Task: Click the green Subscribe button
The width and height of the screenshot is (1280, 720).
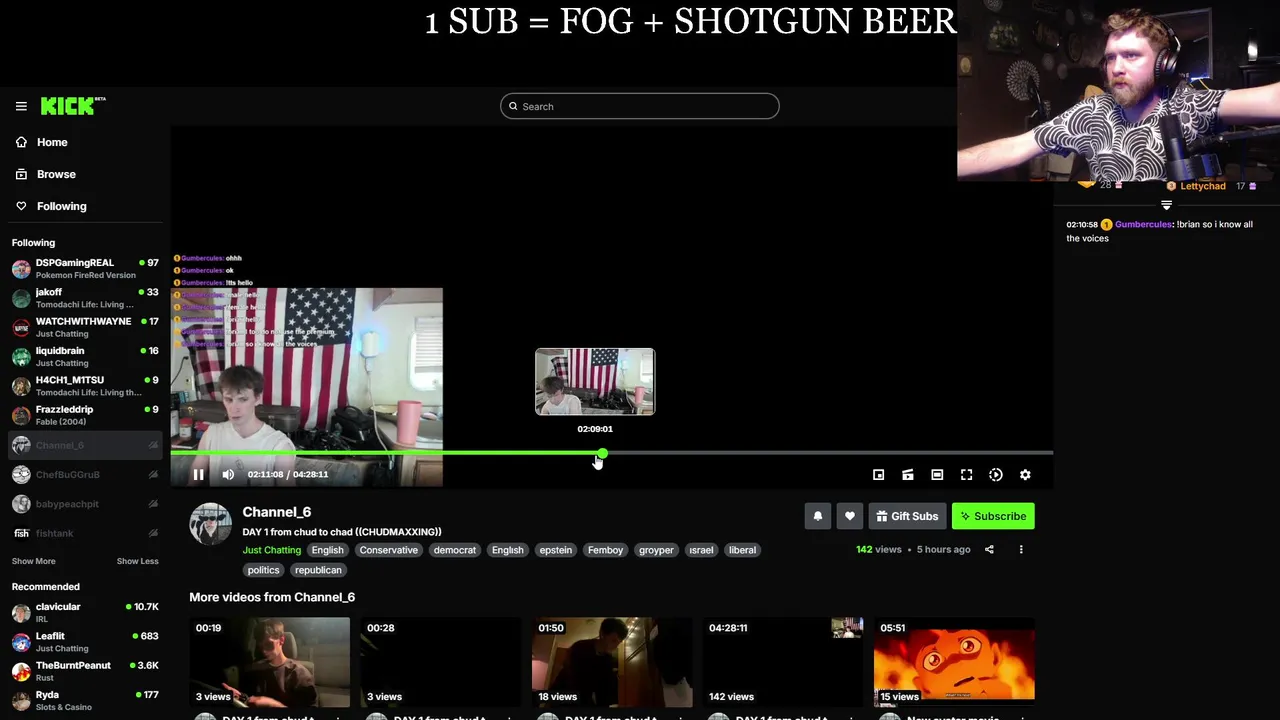Action: (993, 516)
